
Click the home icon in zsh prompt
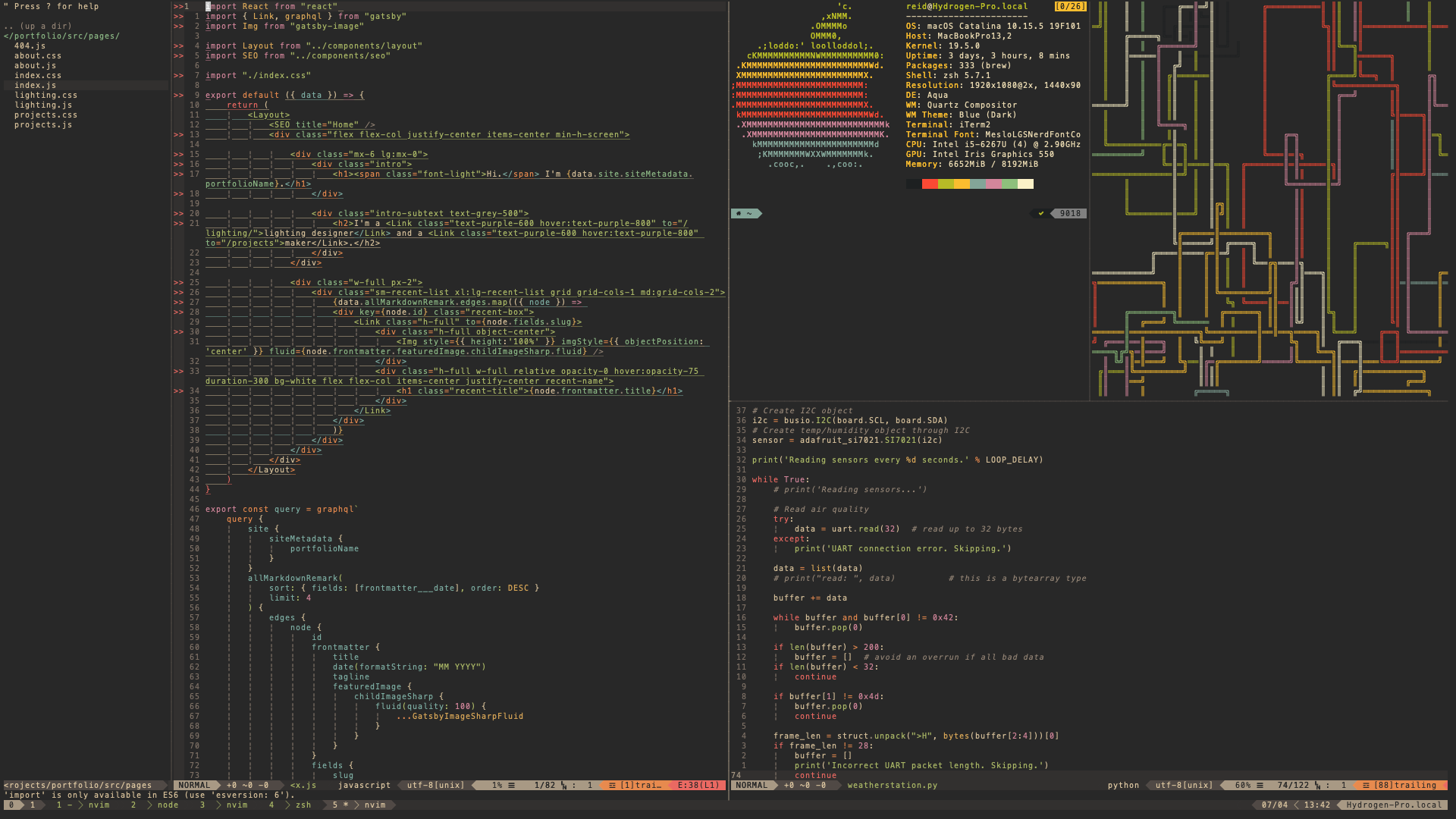[739, 214]
